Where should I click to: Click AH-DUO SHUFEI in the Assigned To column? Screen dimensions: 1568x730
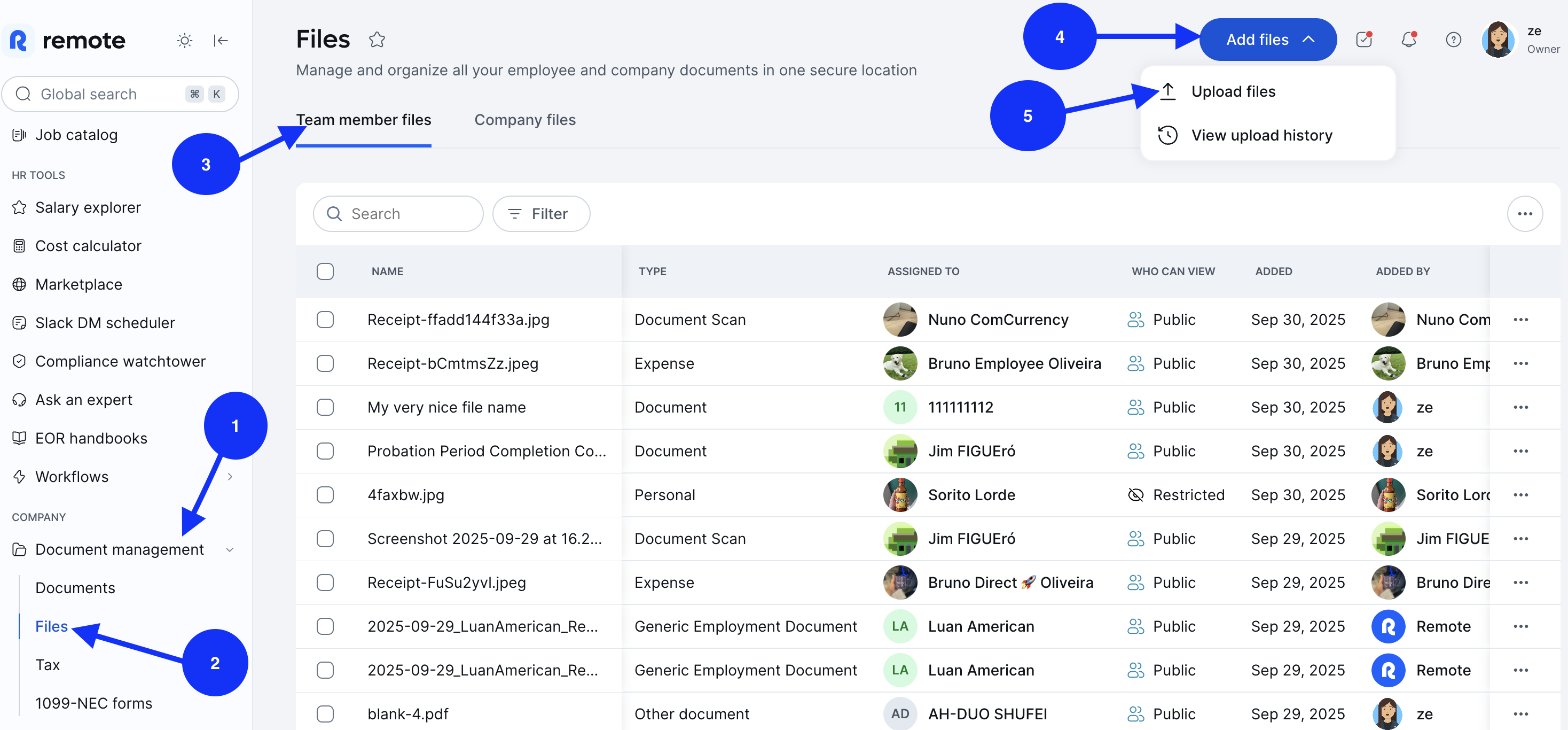point(987,713)
